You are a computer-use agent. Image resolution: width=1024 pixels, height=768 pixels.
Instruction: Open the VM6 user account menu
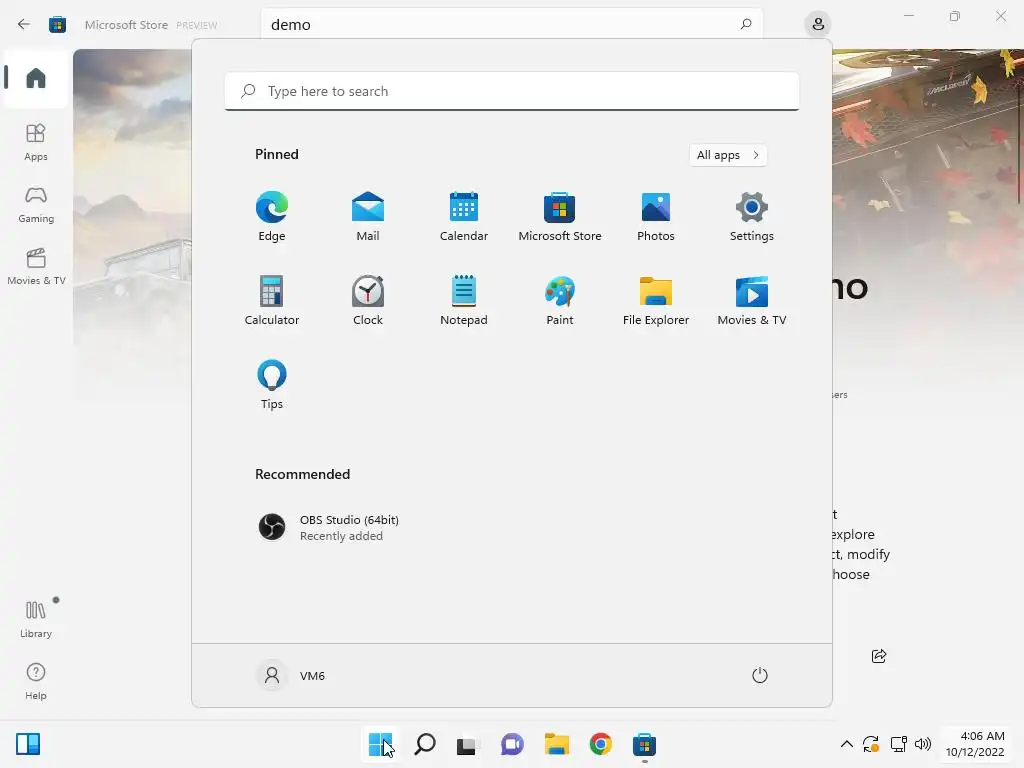pyautogui.click(x=291, y=675)
